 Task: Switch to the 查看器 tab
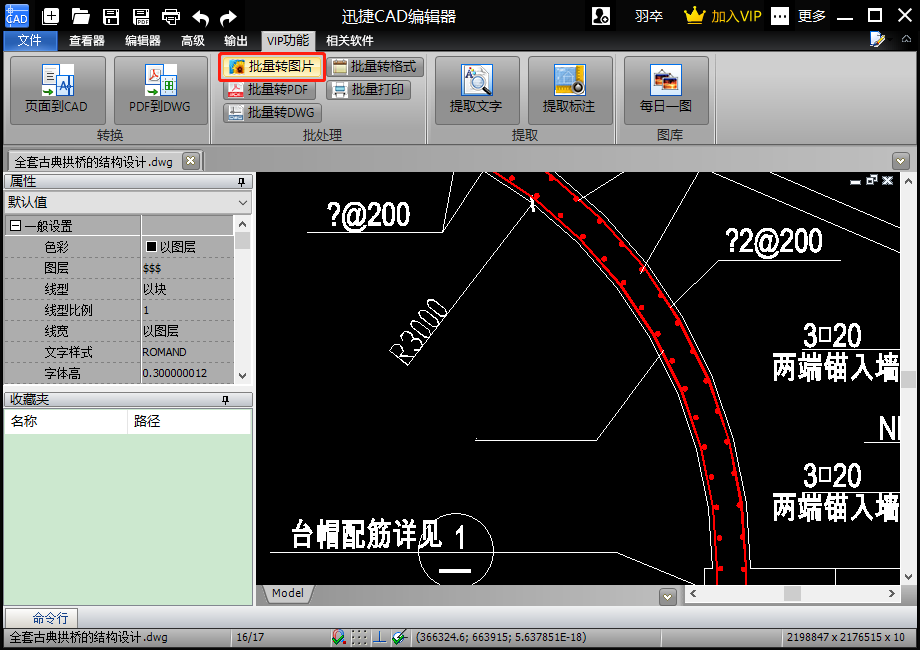tap(87, 40)
